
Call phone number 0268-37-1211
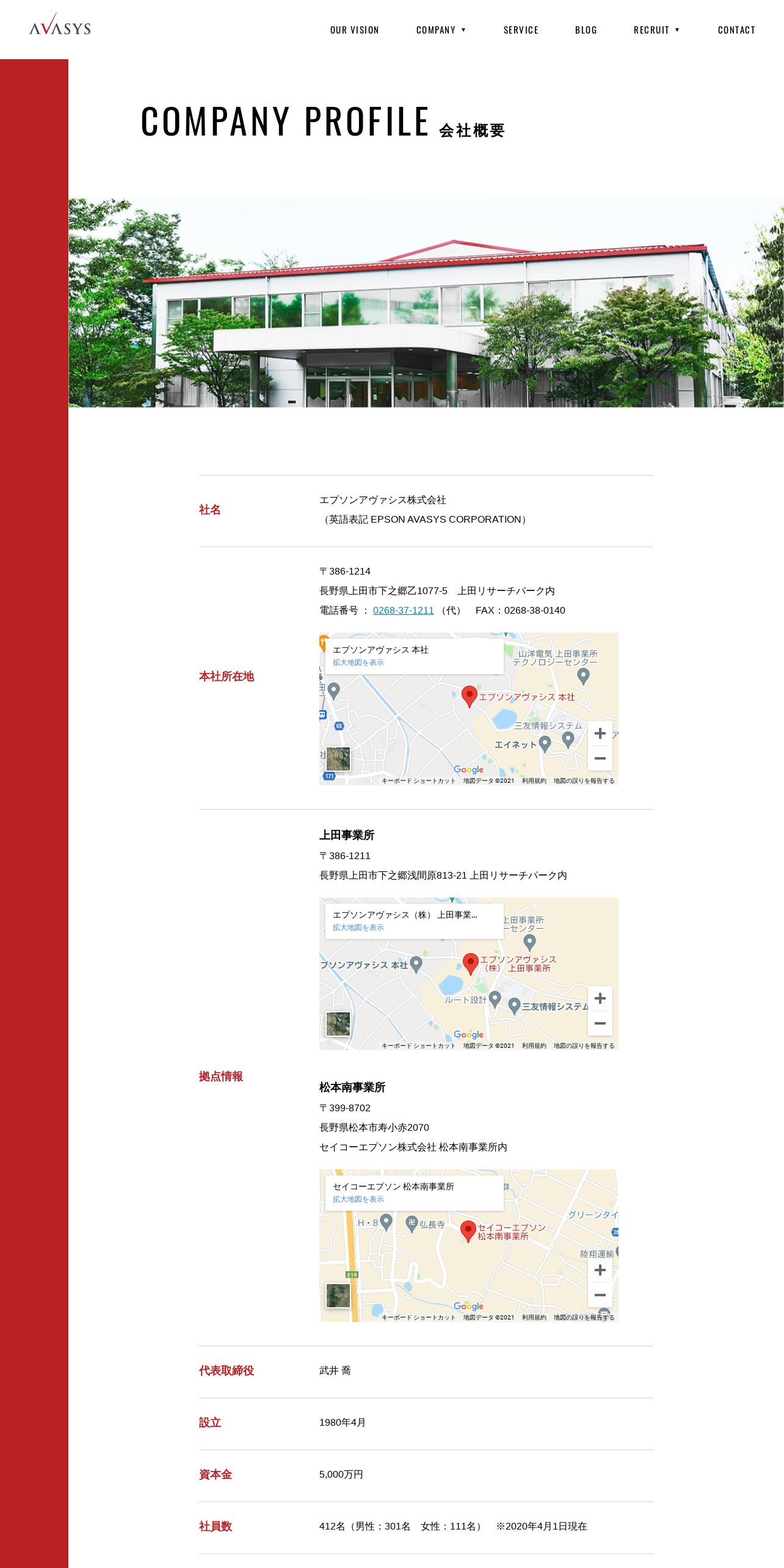[x=403, y=610]
